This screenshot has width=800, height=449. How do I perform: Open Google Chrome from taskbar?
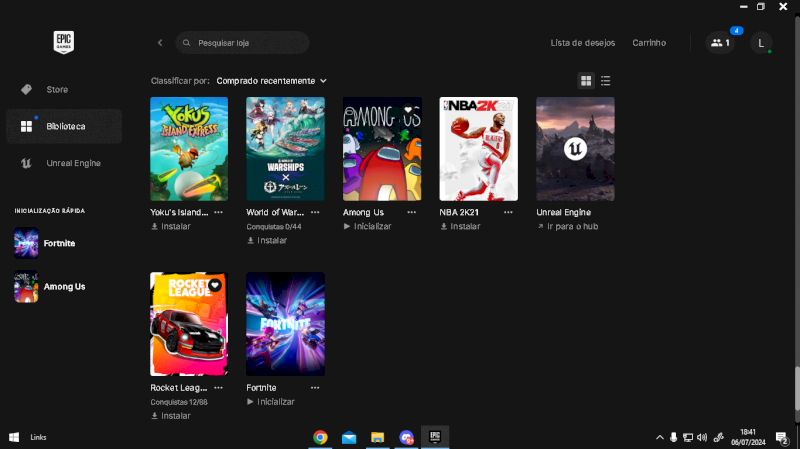click(x=320, y=437)
